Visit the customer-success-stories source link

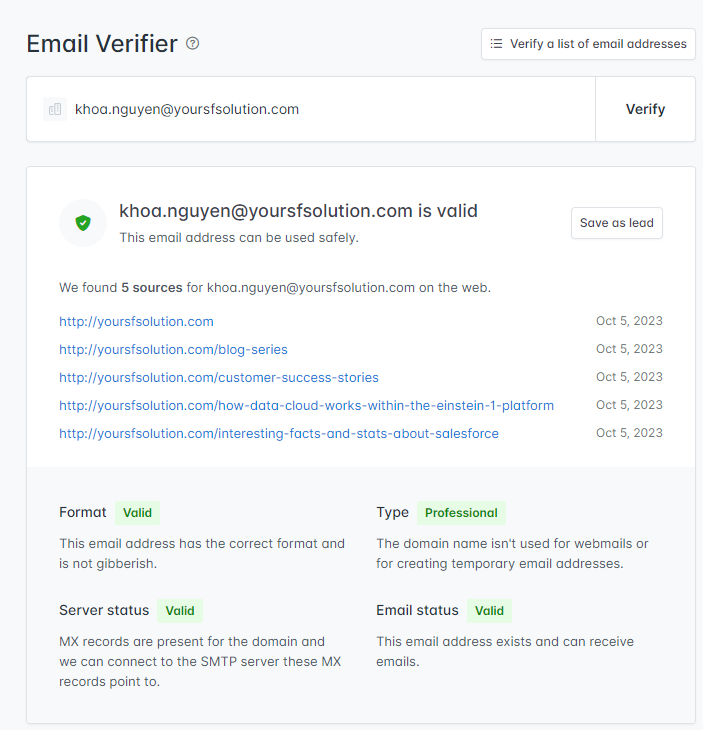pyautogui.click(x=219, y=377)
